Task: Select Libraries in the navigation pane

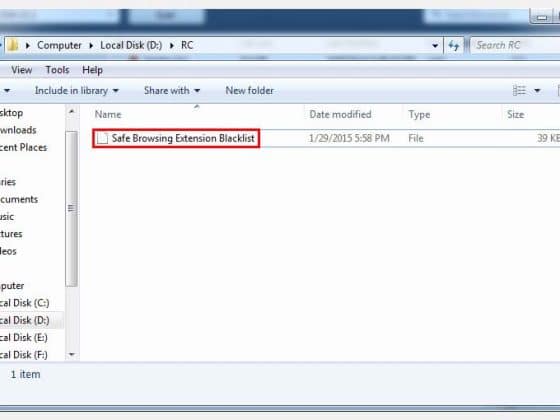Action: (8, 182)
